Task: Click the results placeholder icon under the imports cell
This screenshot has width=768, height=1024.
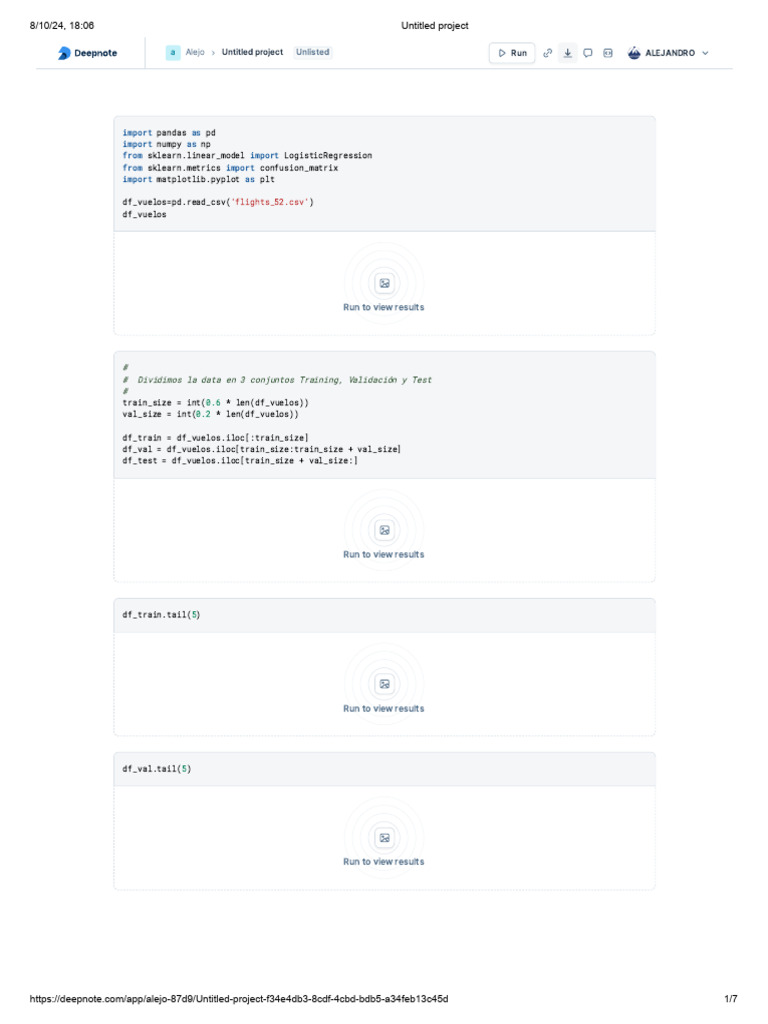Action: pyautogui.click(x=384, y=283)
